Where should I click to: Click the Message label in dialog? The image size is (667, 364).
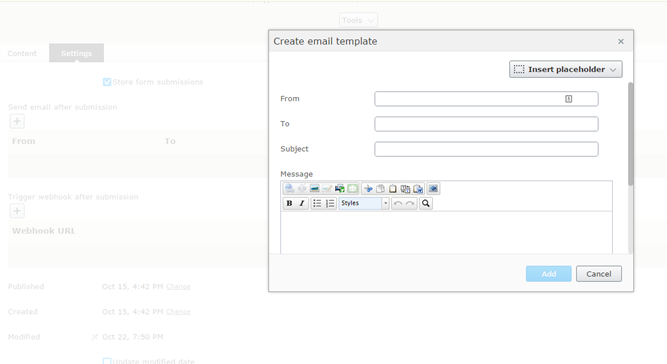tap(296, 174)
